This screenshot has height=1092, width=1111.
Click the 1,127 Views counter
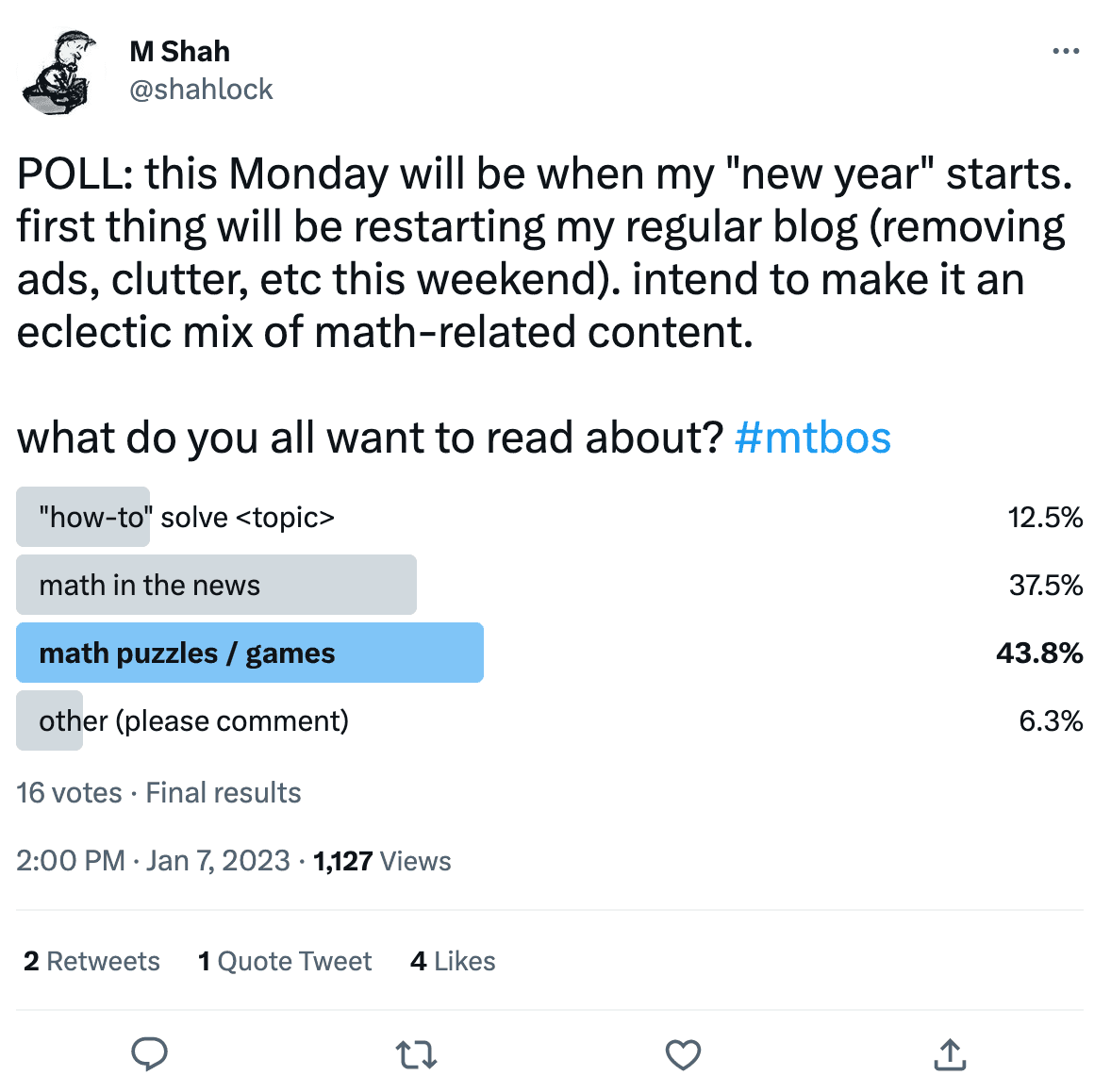(x=381, y=861)
